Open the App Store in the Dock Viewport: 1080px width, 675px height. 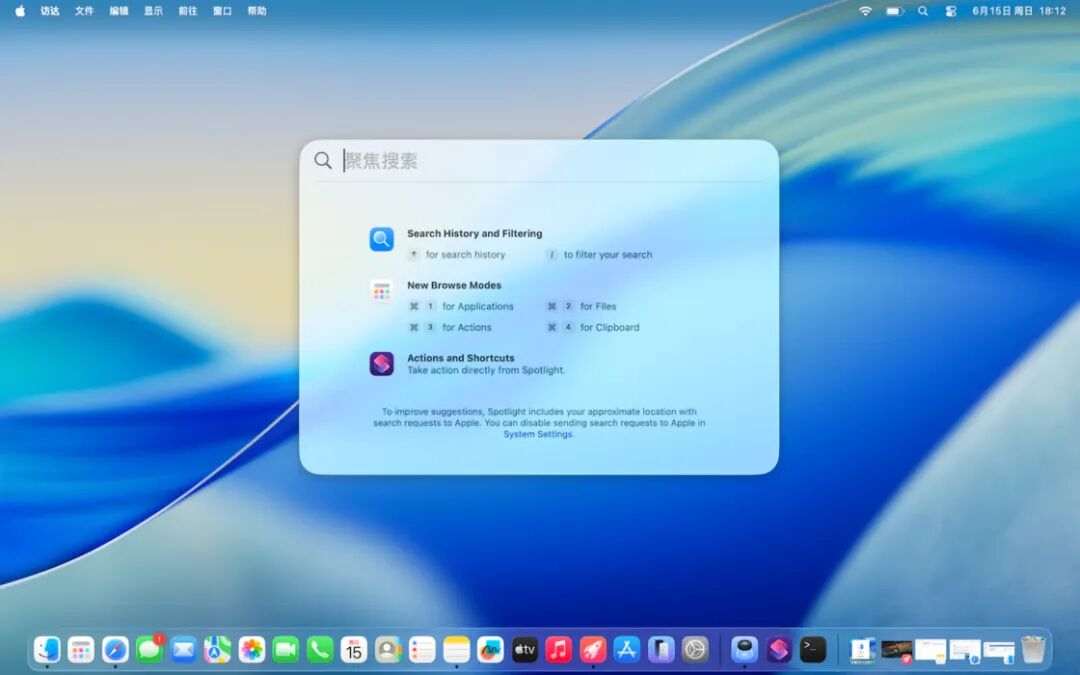(627, 650)
